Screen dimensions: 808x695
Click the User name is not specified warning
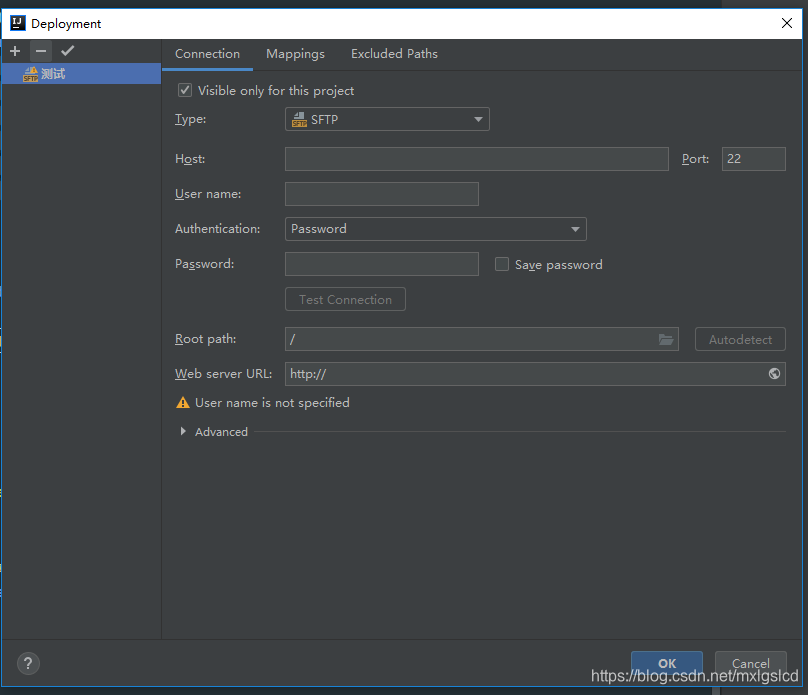coord(263,403)
